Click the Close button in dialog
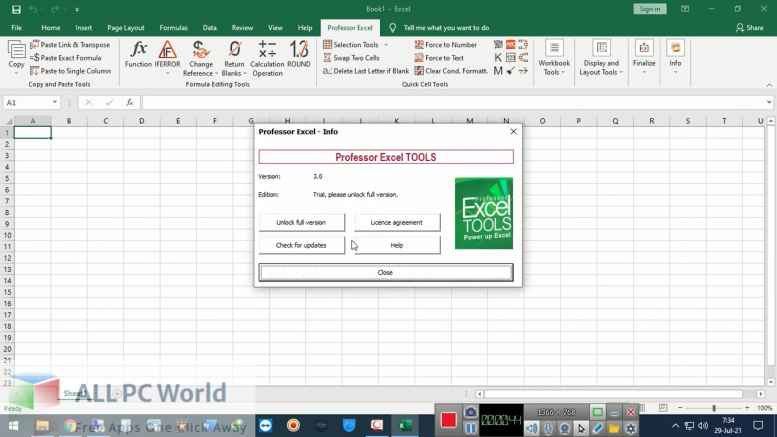The height and width of the screenshot is (437, 777). (x=385, y=272)
